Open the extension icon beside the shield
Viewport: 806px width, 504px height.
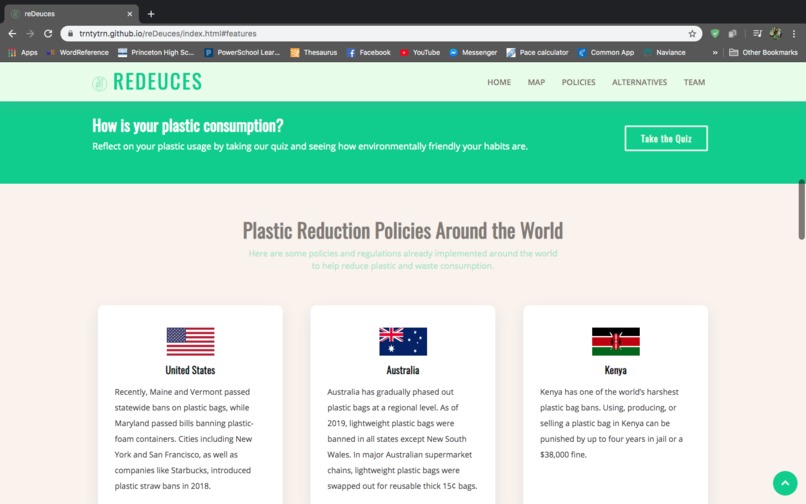(x=732, y=33)
